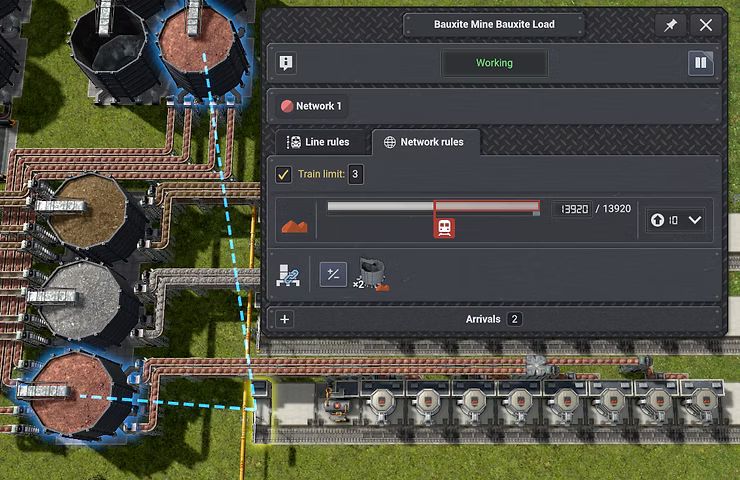The height and width of the screenshot is (480, 740).
Task: Click the add/remove connections button
Action: coord(333,274)
